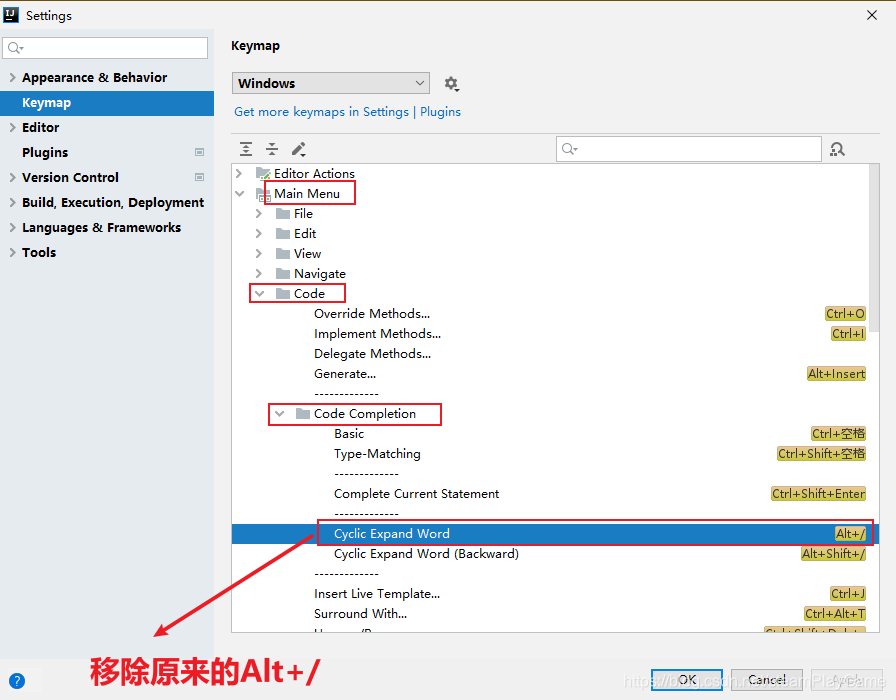
Task: Select Complete Current Statement action
Action: pyautogui.click(x=417, y=494)
